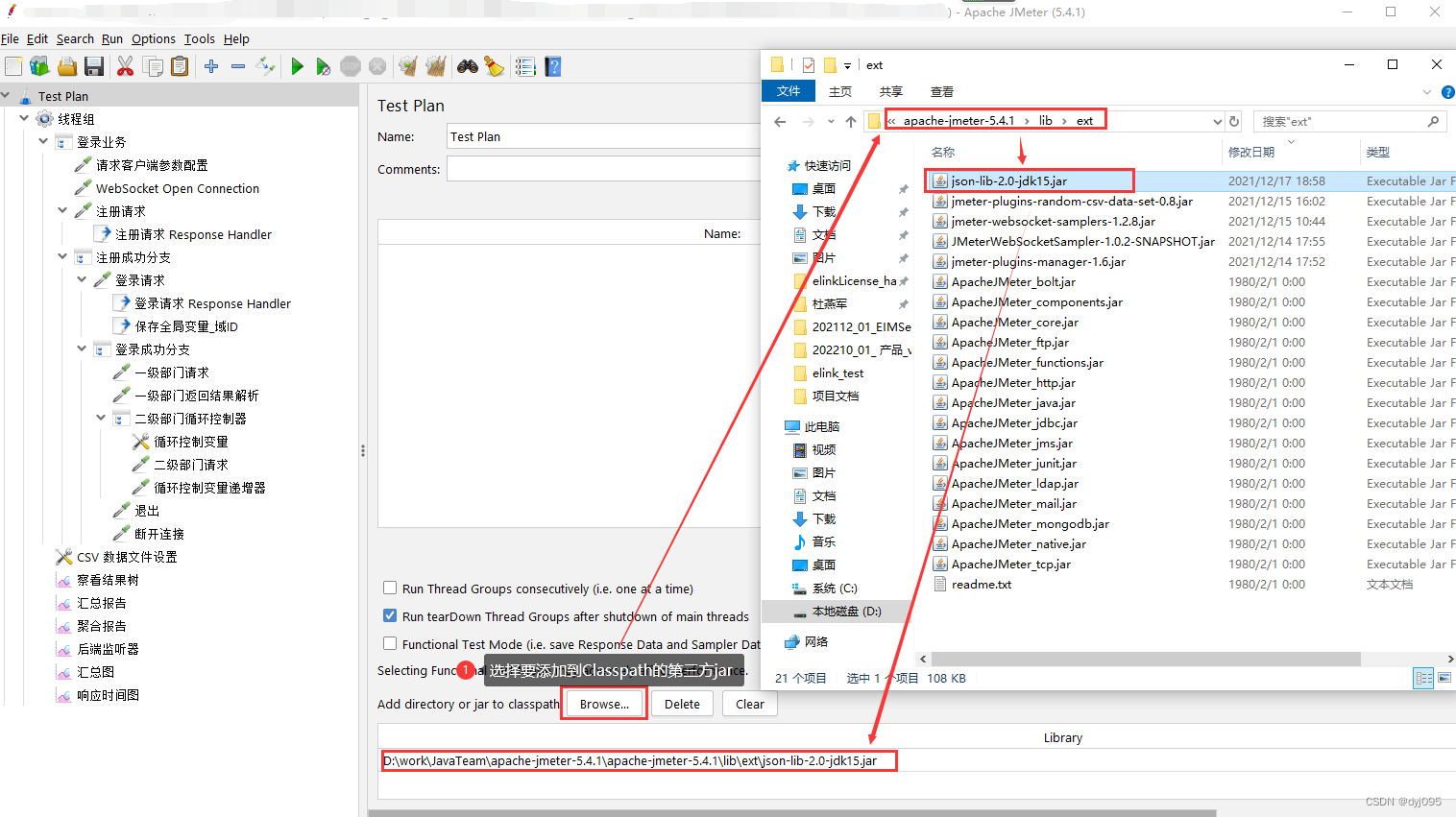Click the Delete classpath button
The height and width of the screenshot is (817, 1456).
point(682,704)
